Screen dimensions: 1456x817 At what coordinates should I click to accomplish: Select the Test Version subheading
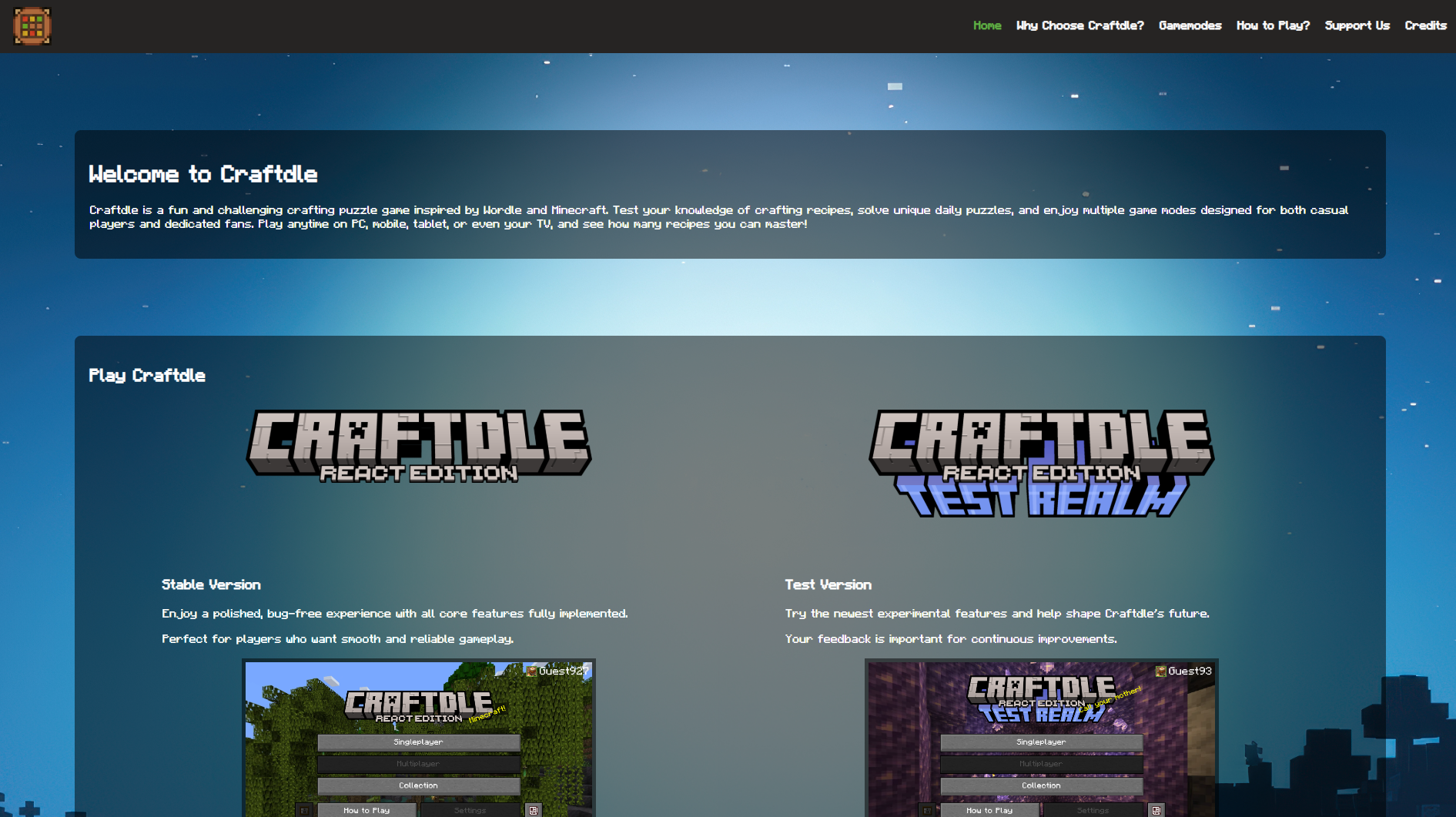[828, 584]
